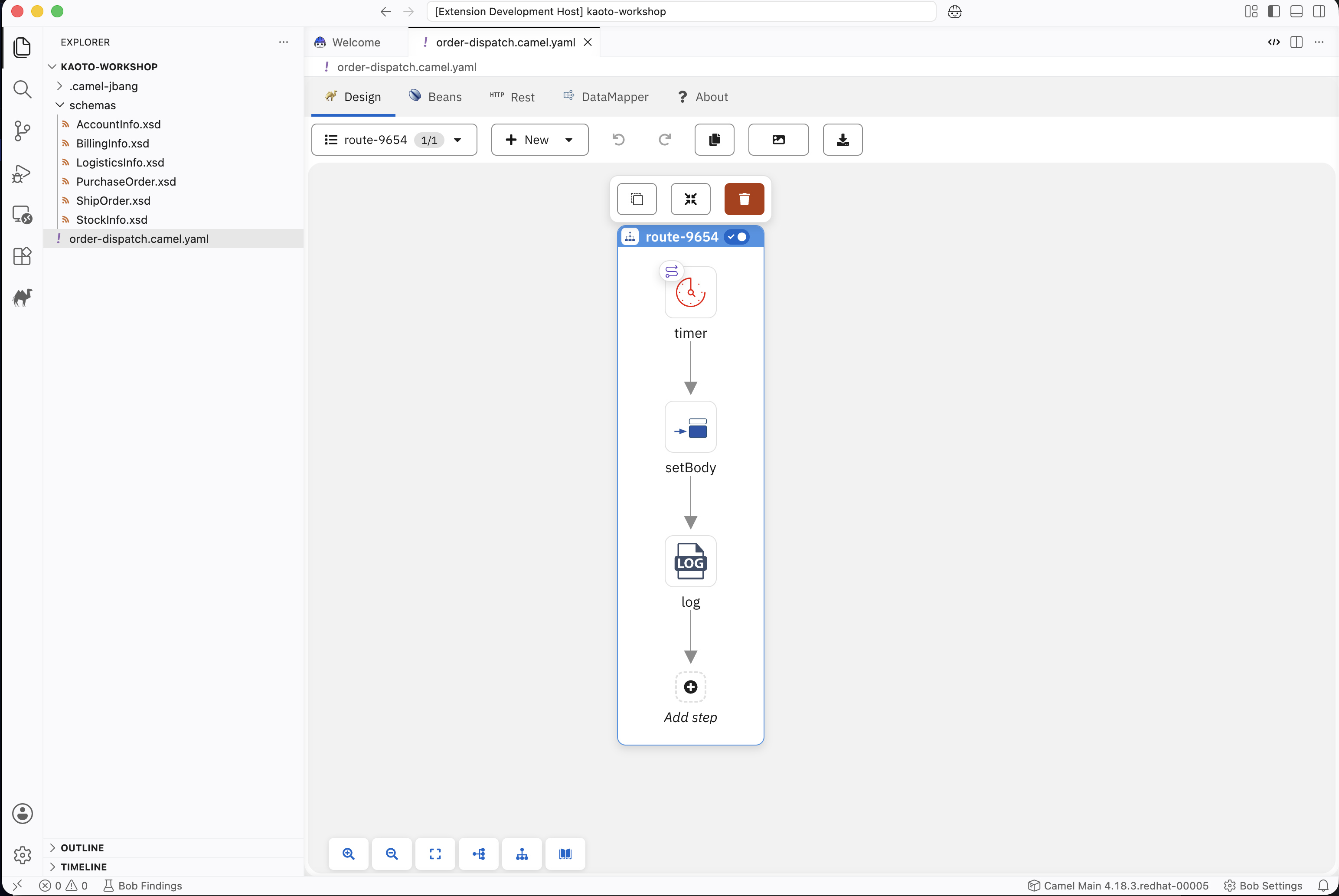Open Remote Explorer view
1339x896 pixels.
pos(22,215)
